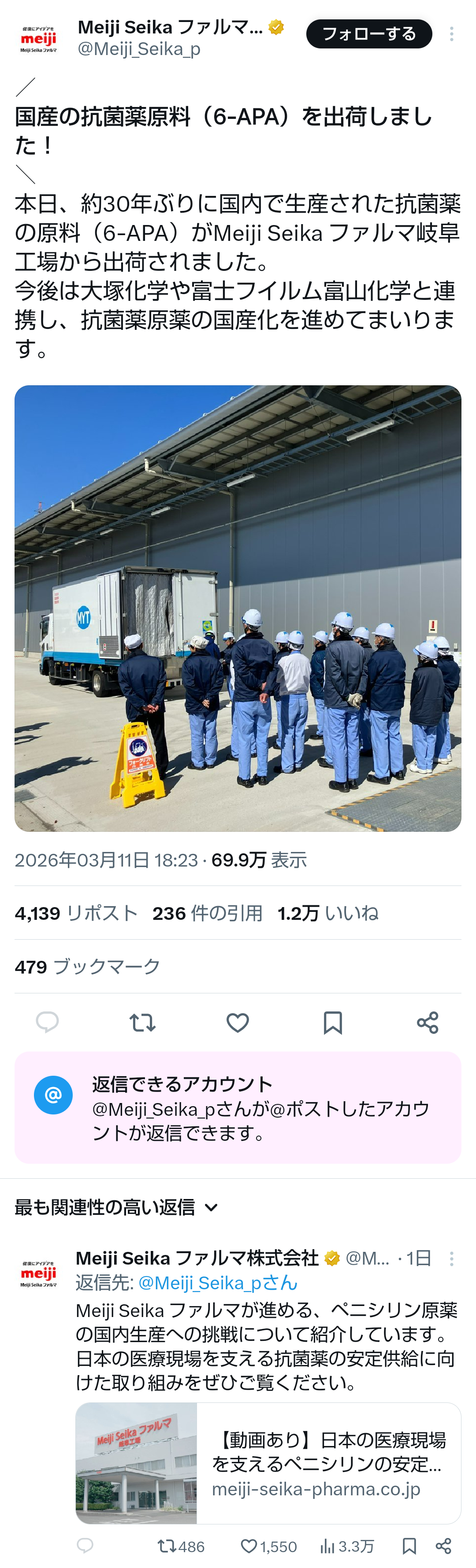Tap the reply icon under the main post

pos(48,1022)
